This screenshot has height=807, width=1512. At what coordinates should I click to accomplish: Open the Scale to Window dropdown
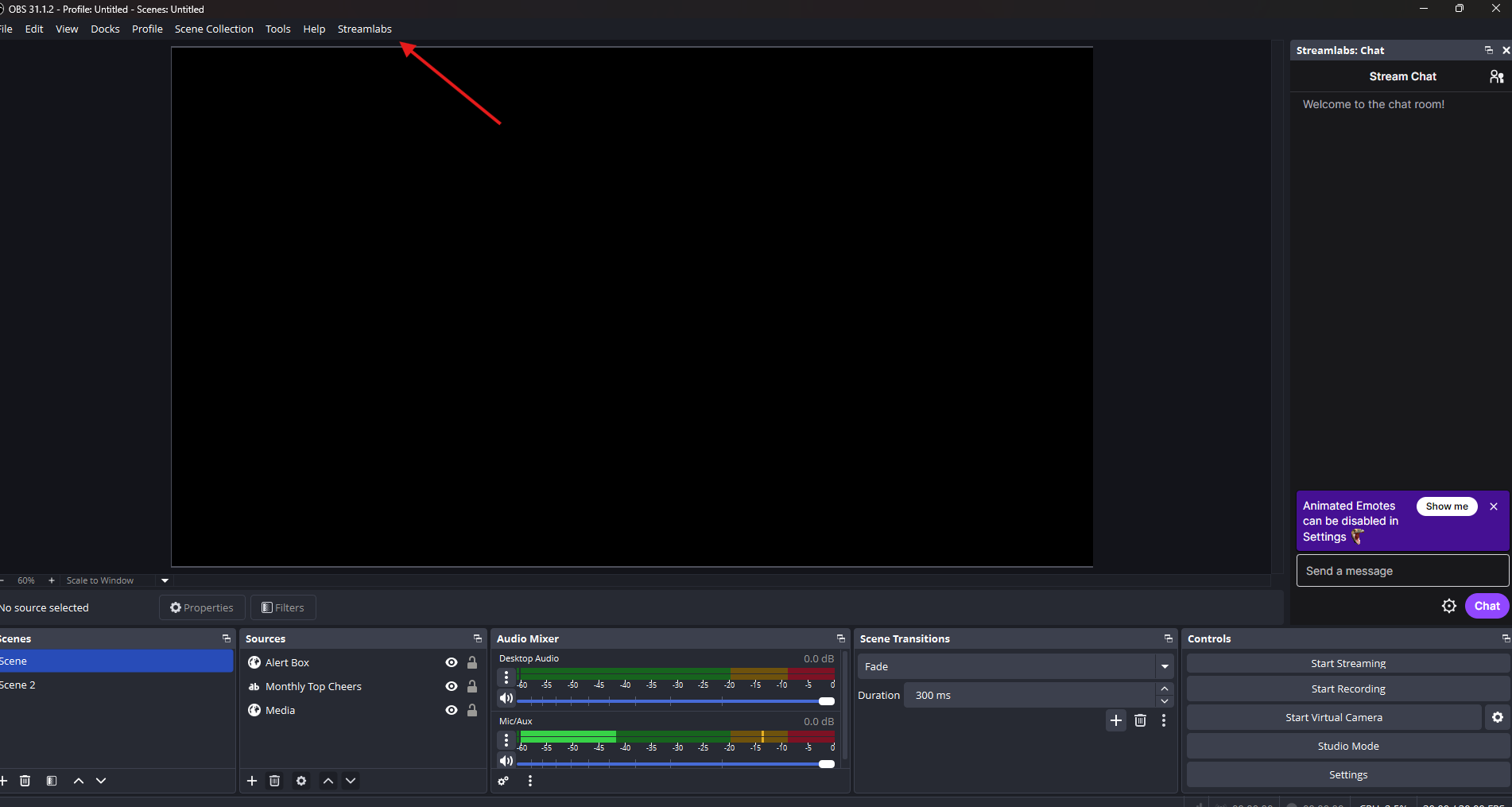165,580
